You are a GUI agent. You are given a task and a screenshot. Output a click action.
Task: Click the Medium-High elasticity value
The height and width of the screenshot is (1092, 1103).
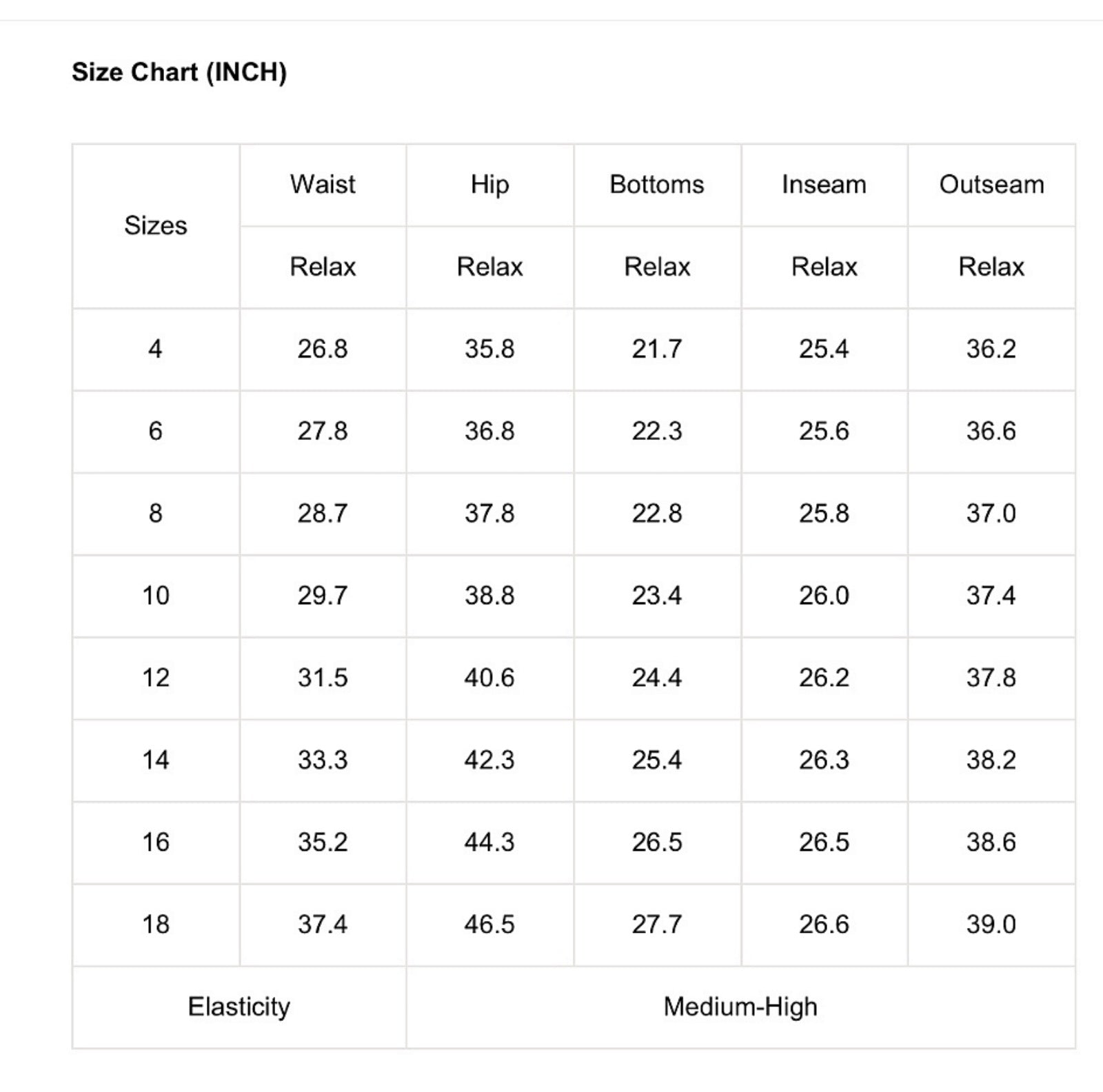click(740, 1007)
